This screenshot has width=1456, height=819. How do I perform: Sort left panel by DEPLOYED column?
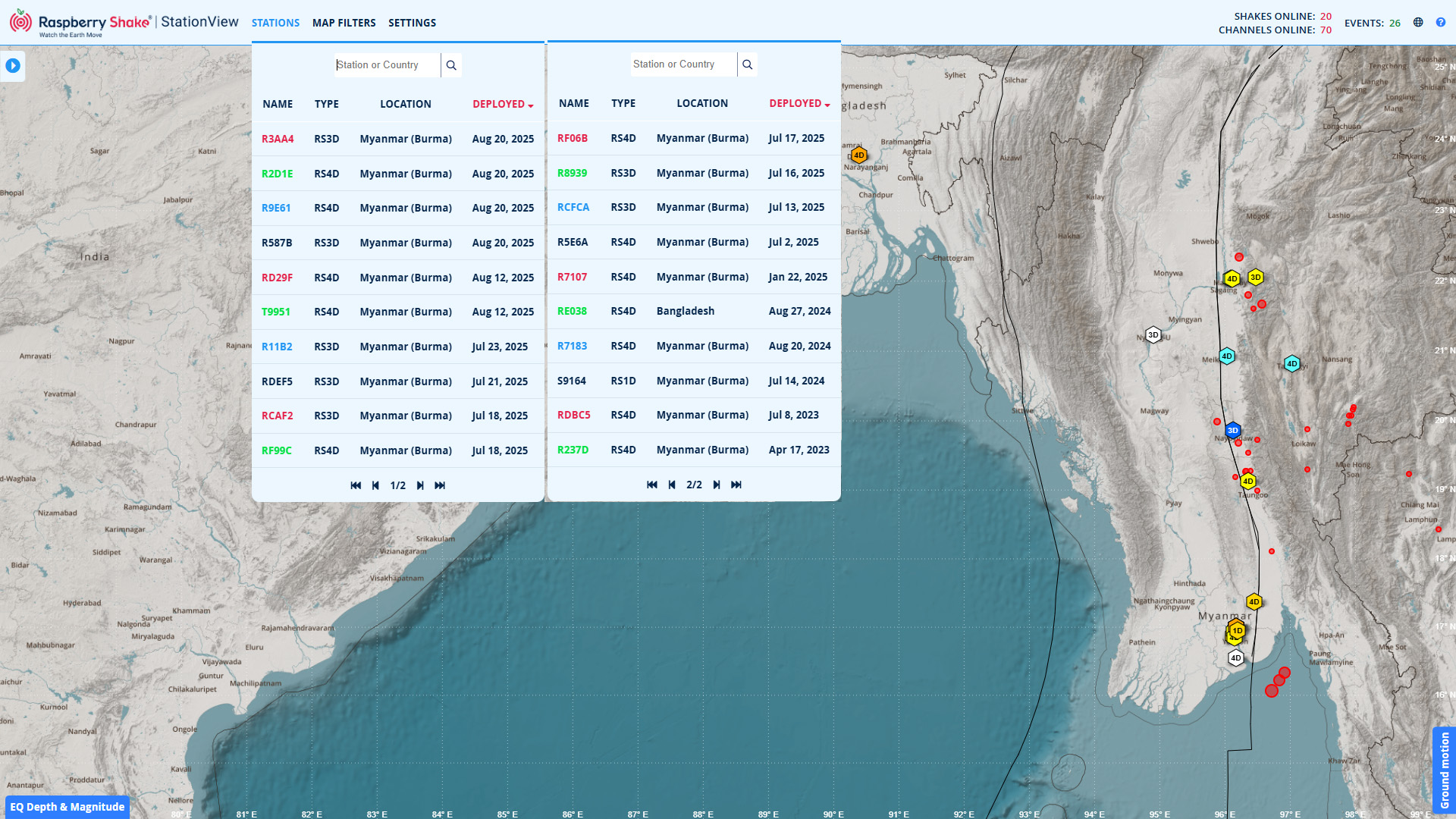(x=503, y=105)
